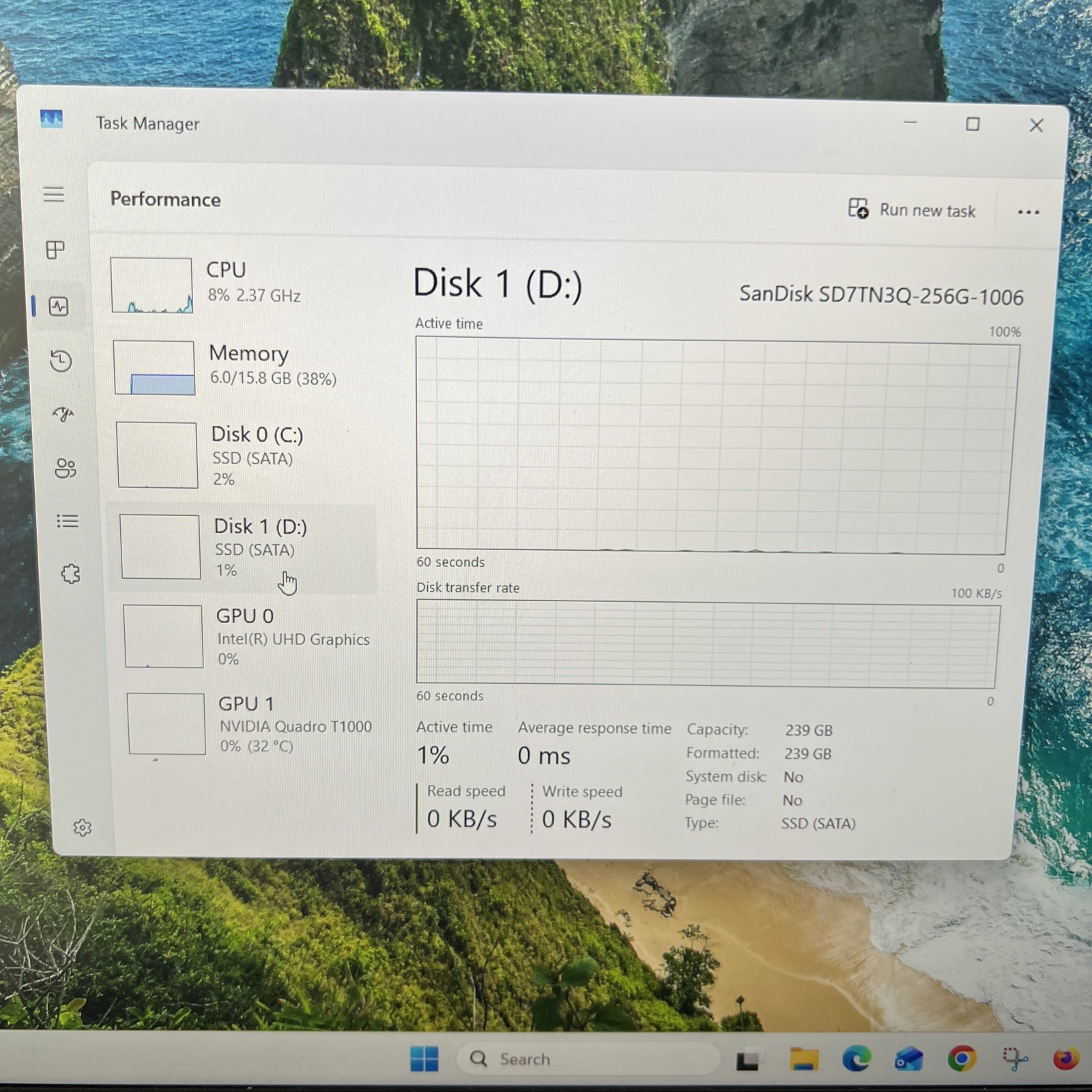
Task: Launch Firefox from the taskbar
Action: click(1066, 1059)
